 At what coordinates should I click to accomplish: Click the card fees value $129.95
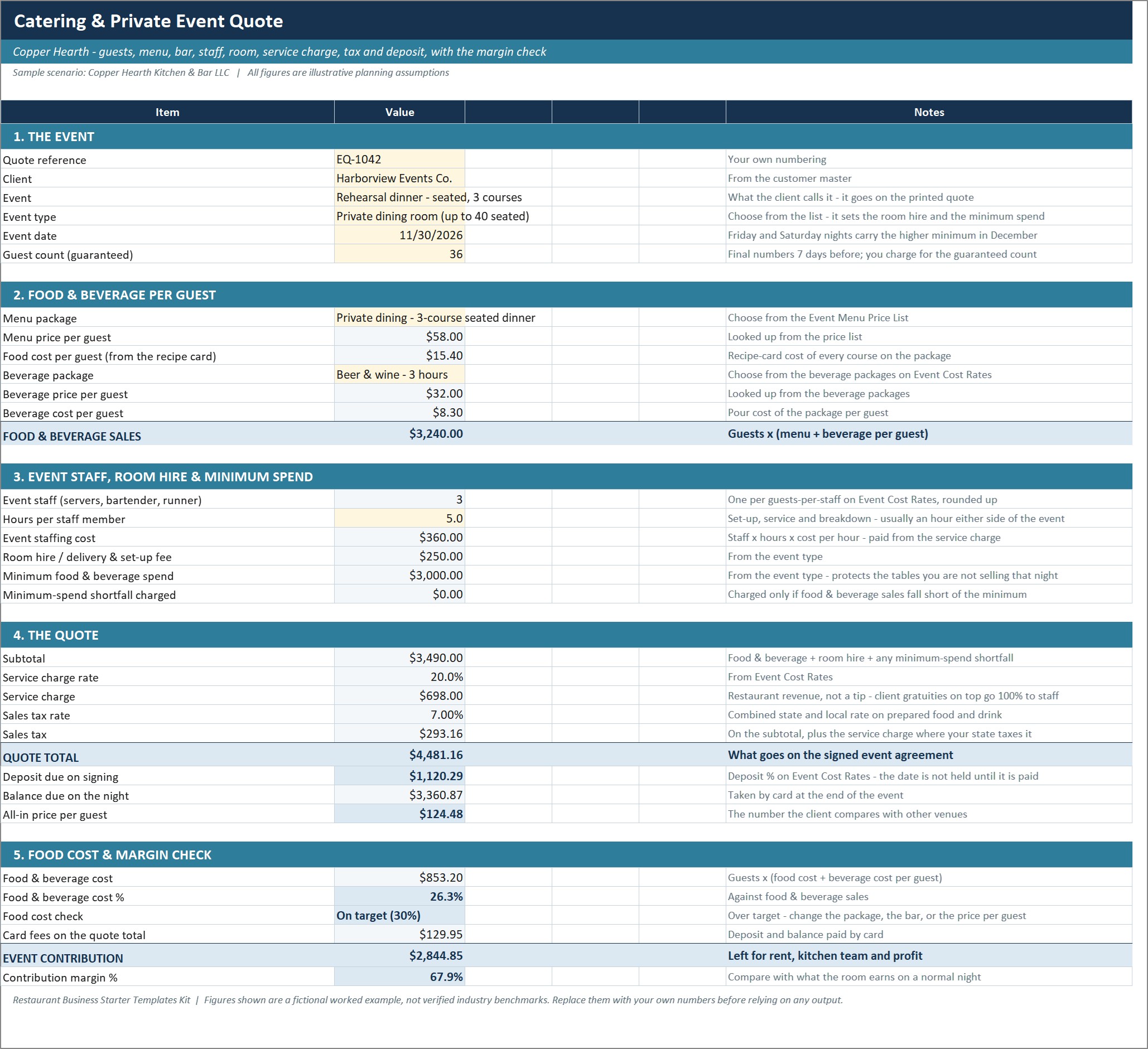399,935
